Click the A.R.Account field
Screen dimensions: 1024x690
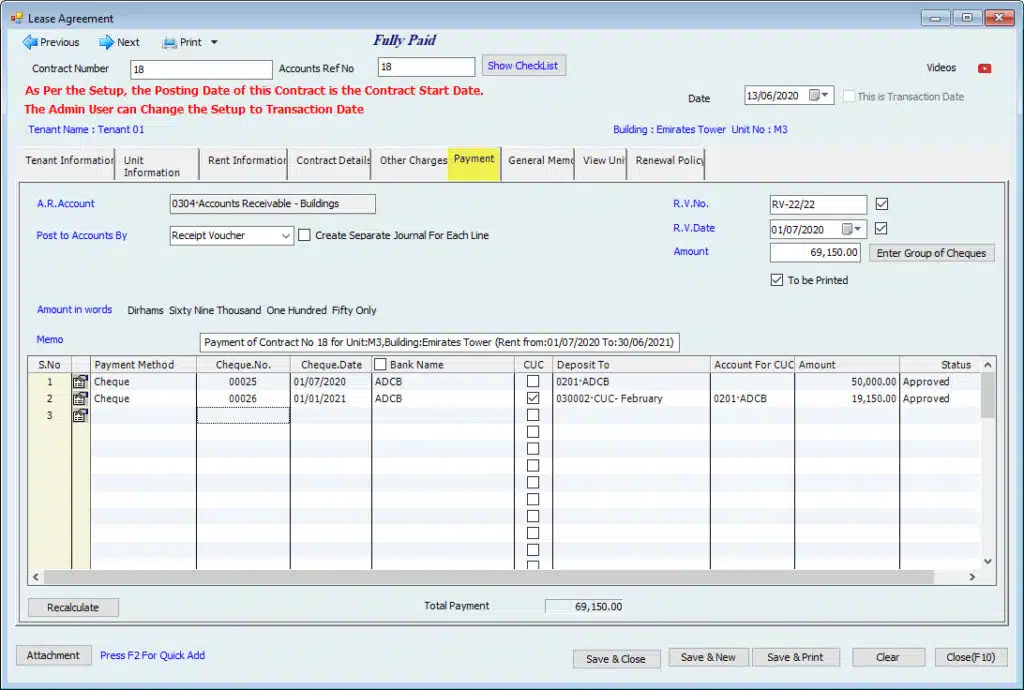[272, 204]
